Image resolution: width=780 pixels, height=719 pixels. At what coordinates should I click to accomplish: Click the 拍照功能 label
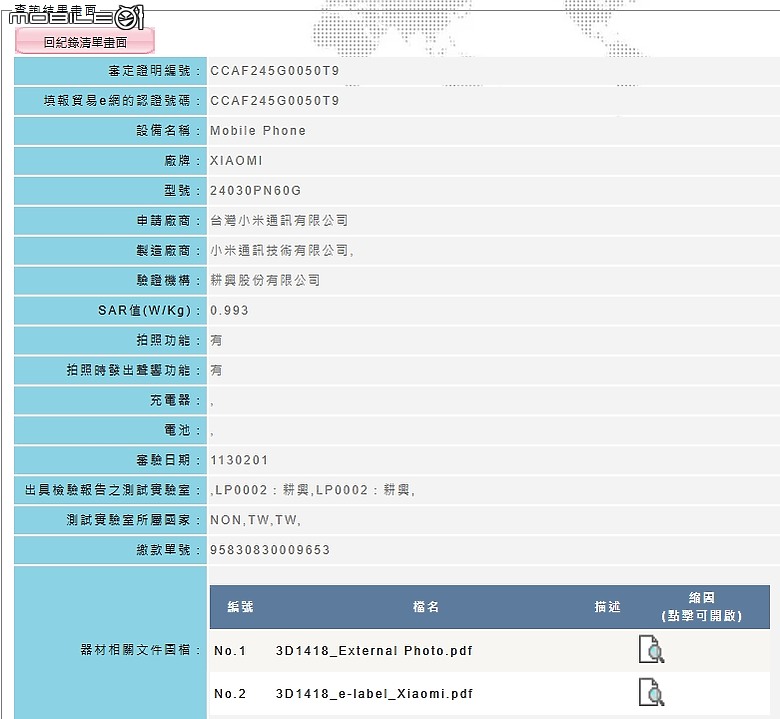tap(168, 340)
